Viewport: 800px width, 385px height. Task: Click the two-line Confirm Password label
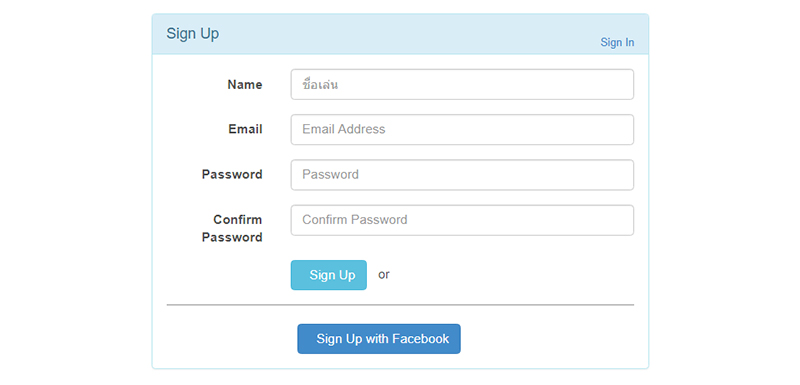coord(232,228)
